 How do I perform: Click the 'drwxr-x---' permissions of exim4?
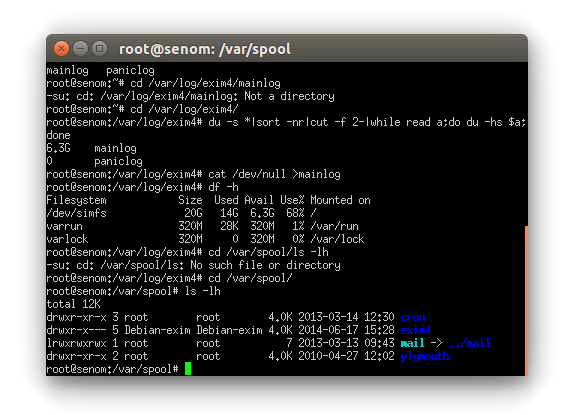(x=76, y=330)
